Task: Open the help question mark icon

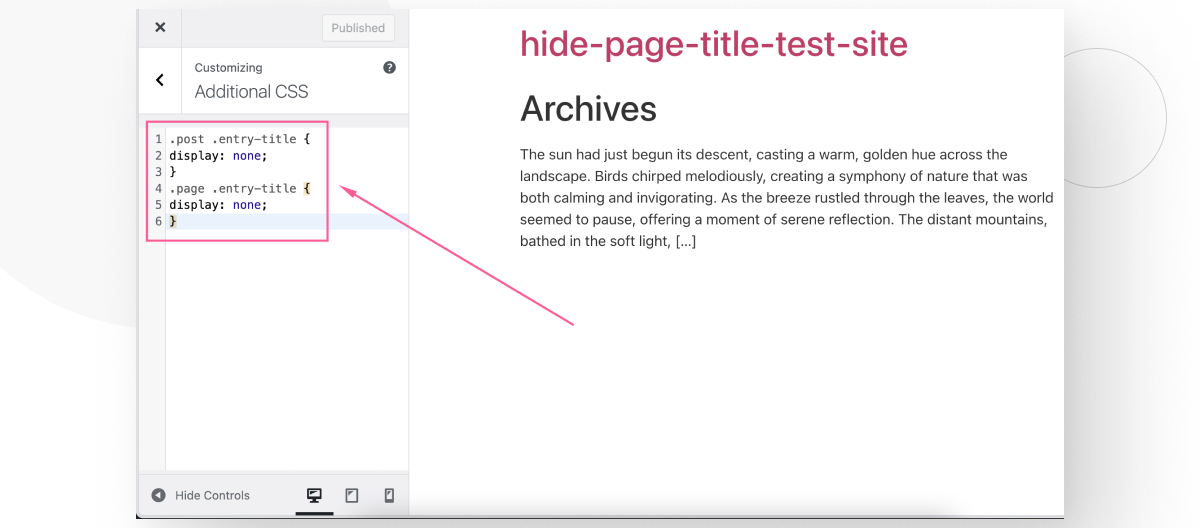Action: coord(389,68)
